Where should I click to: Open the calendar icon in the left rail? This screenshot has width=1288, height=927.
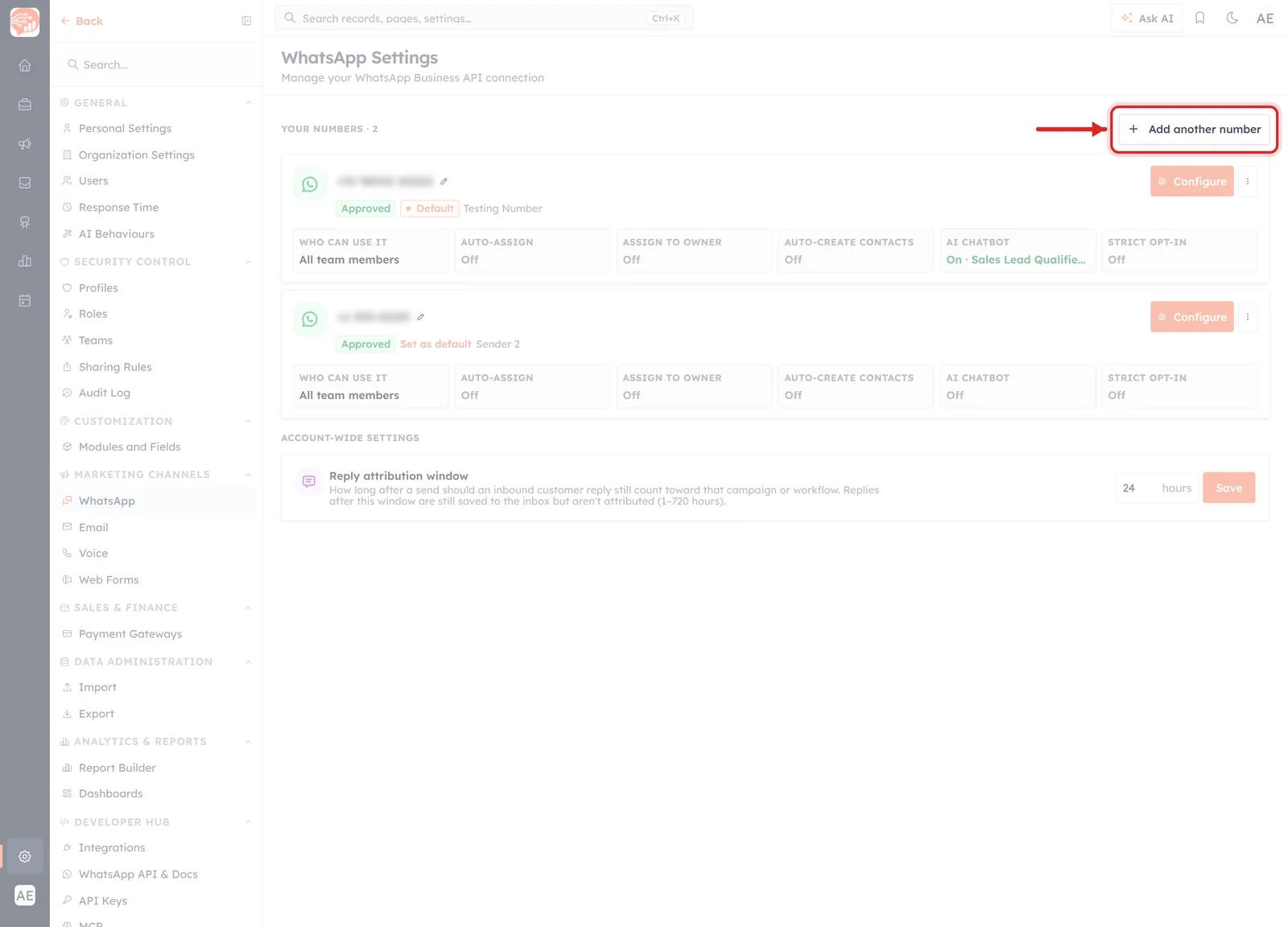pyautogui.click(x=25, y=300)
